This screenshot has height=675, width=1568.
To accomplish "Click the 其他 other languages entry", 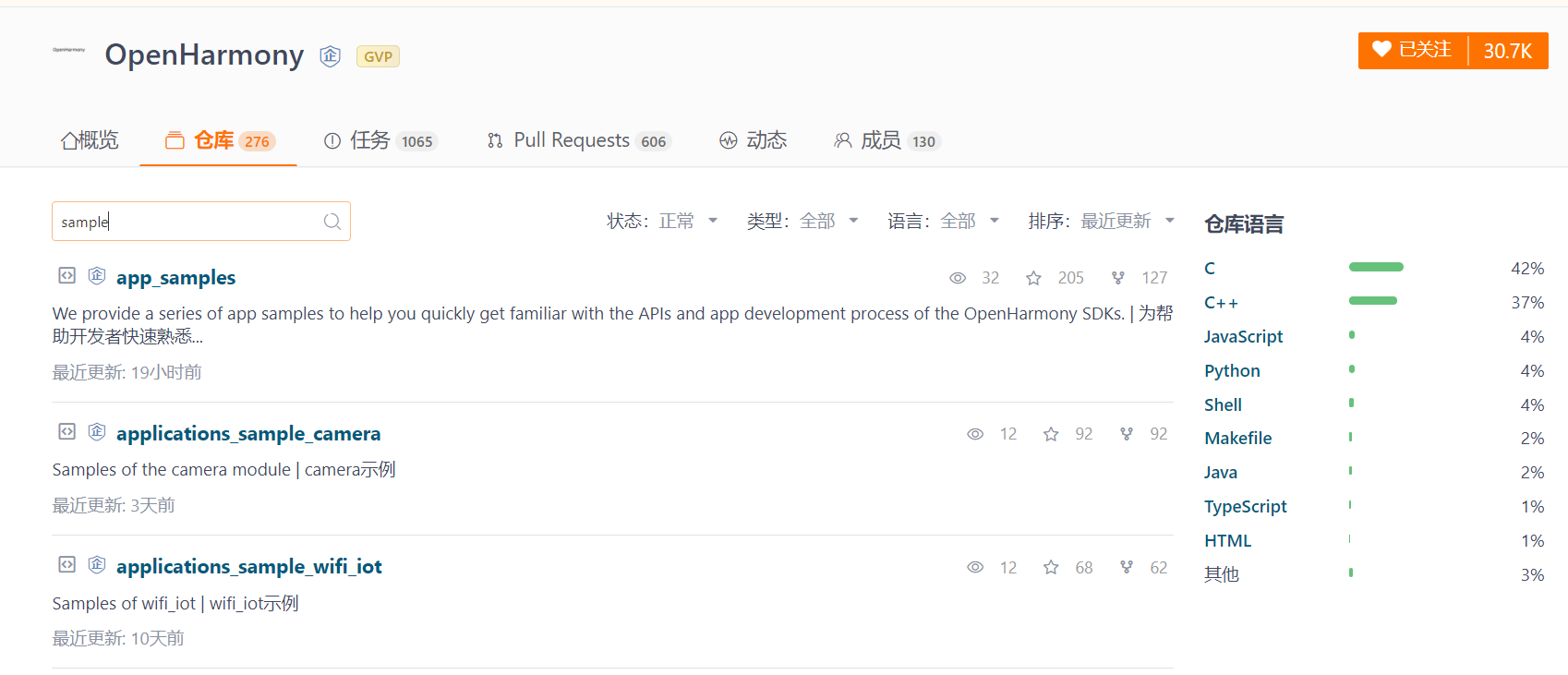I will pos(1221,574).
